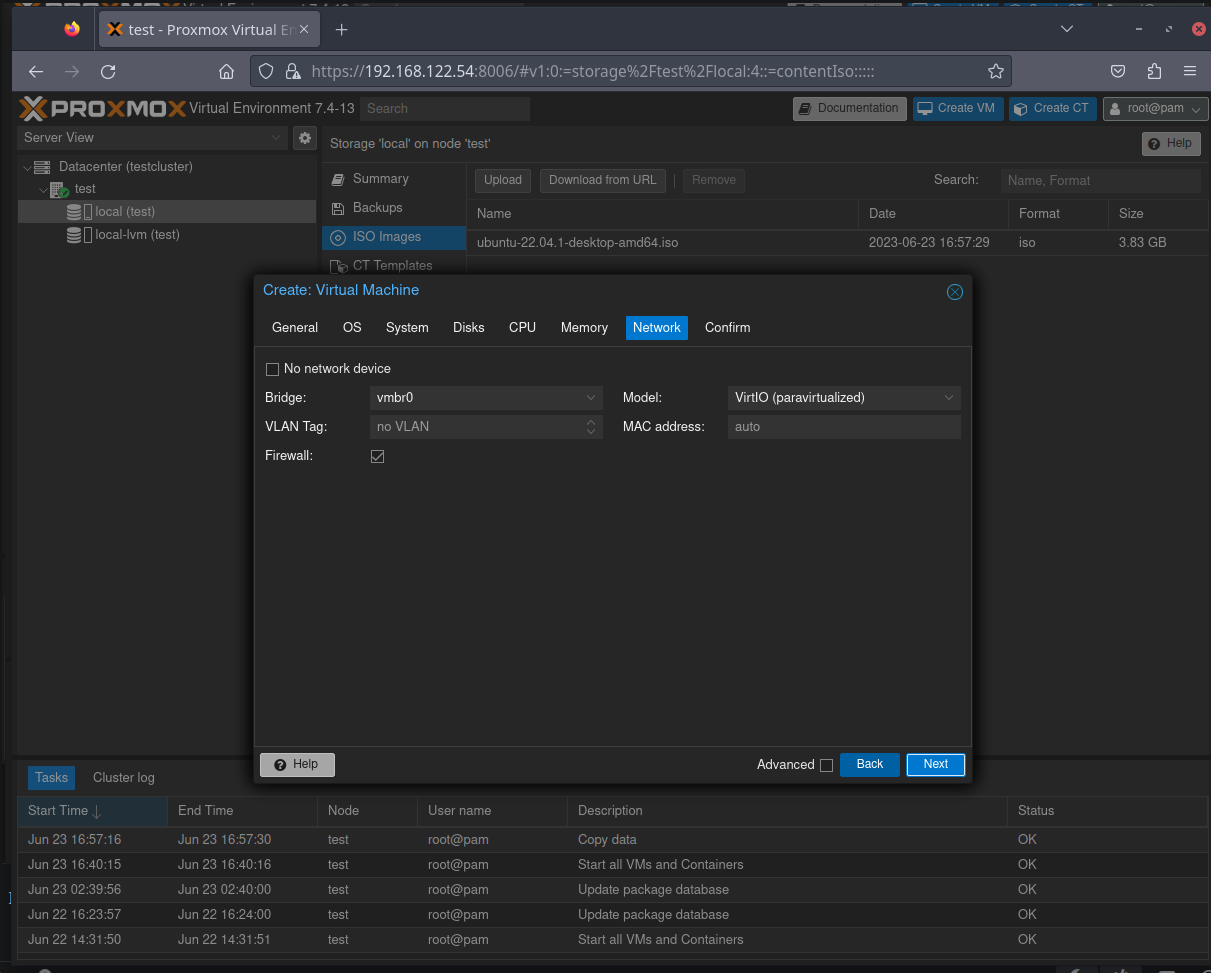
Task: Open the Firefox extensions icon
Action: point(1154,72)
